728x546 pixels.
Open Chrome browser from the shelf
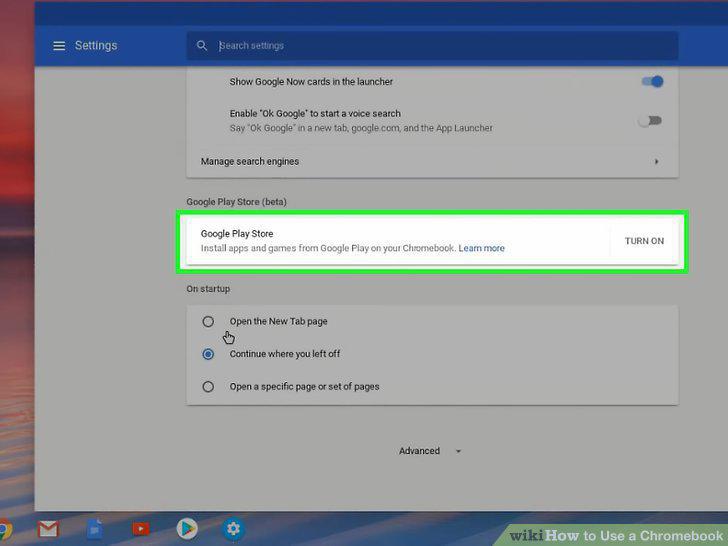click(5, 530)
